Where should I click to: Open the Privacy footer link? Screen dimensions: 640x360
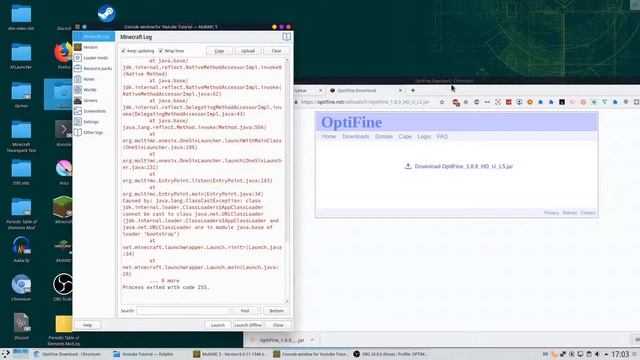pyautogui.click(x=551, y=213)
